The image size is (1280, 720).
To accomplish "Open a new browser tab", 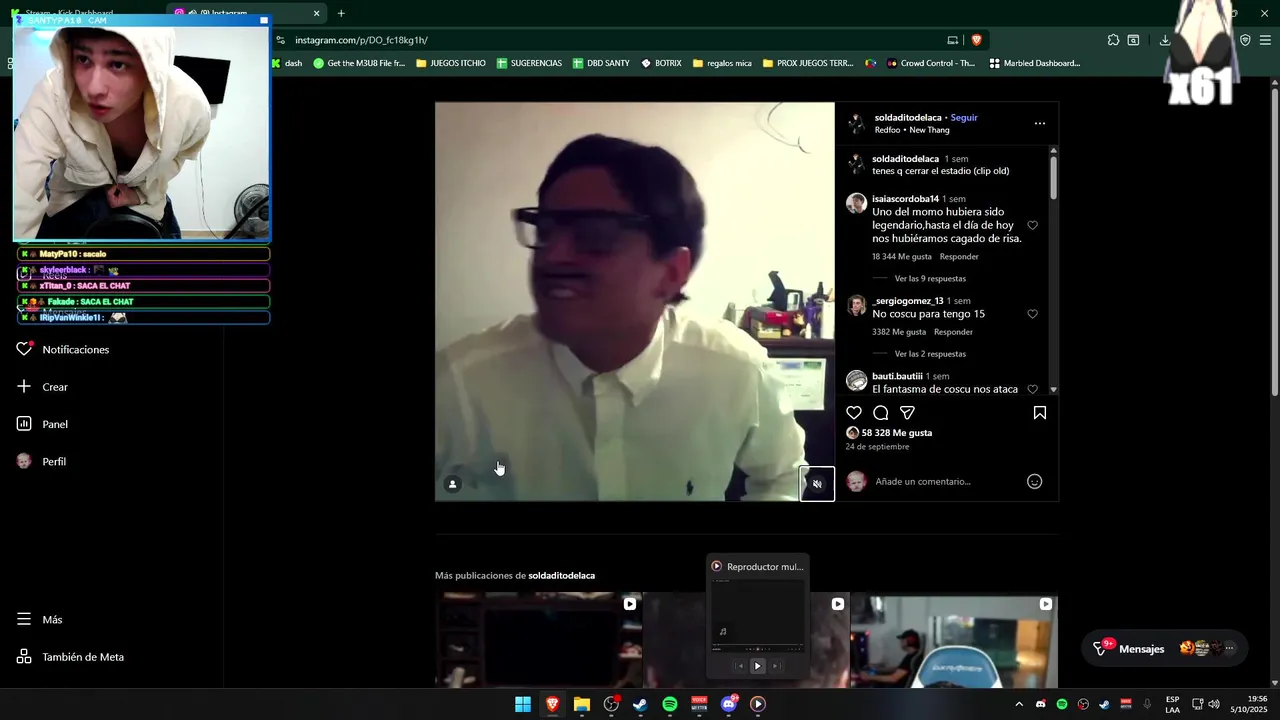I will (341, 13).
